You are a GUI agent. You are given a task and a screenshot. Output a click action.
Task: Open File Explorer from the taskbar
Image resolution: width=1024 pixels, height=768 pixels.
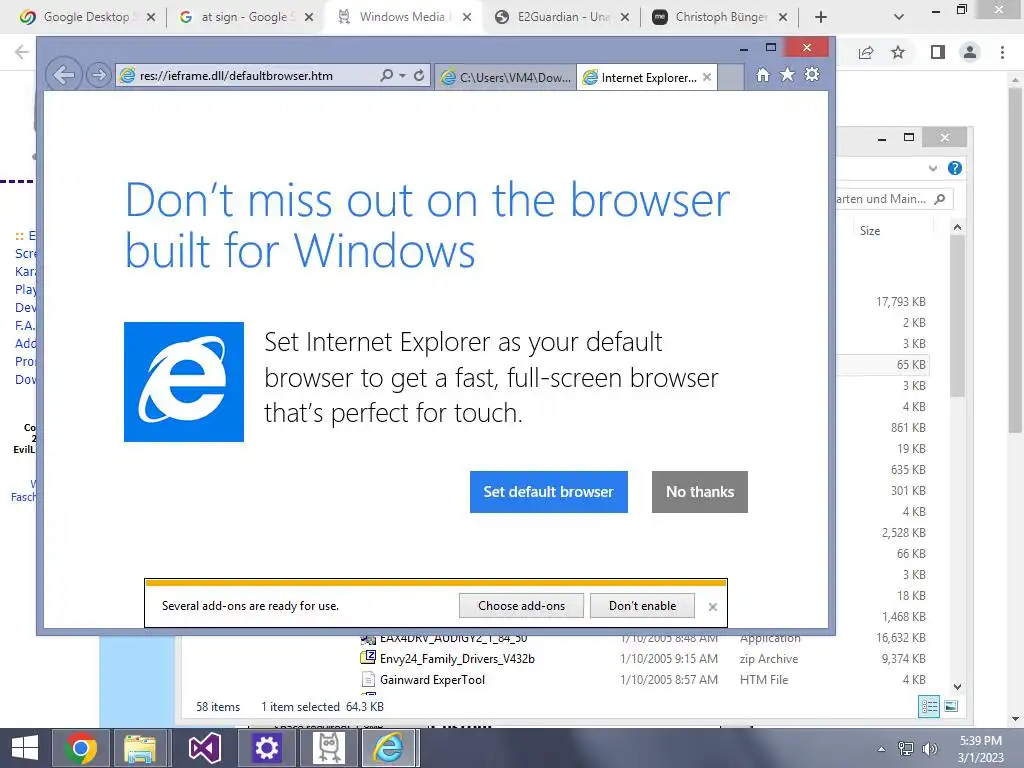(x=140, y=748)
